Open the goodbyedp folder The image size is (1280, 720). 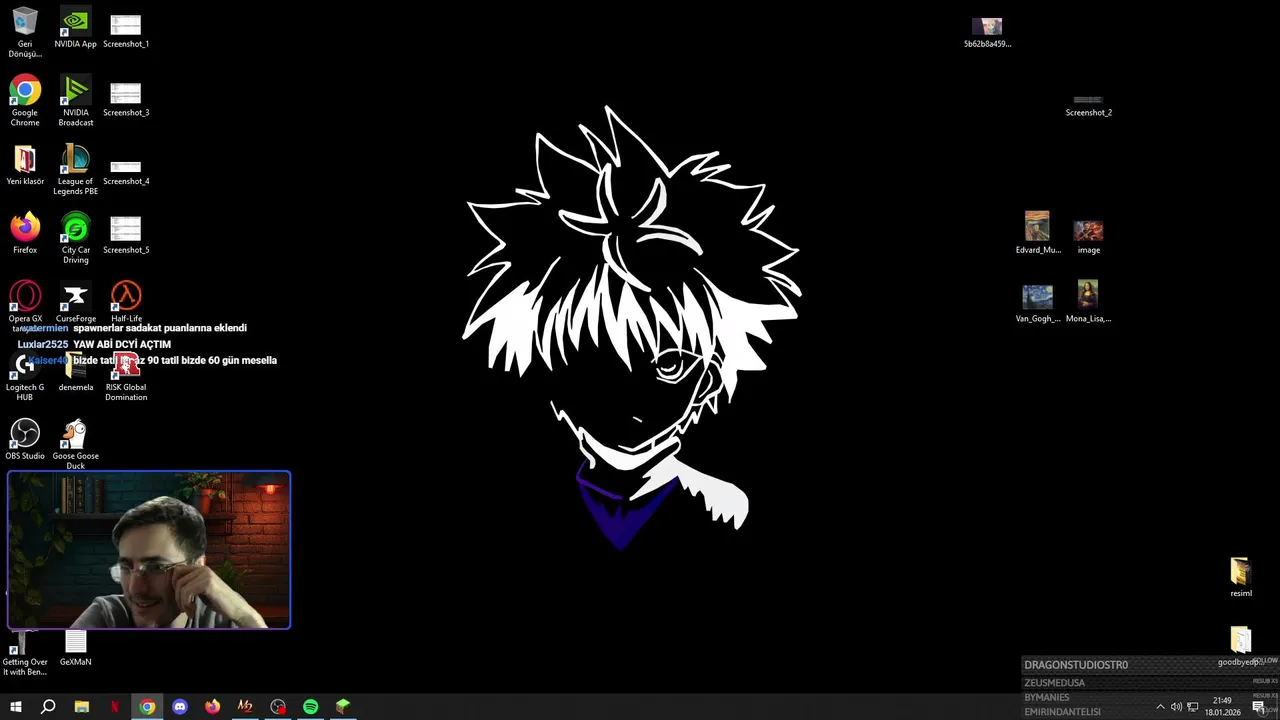[x=1240, y=647]
